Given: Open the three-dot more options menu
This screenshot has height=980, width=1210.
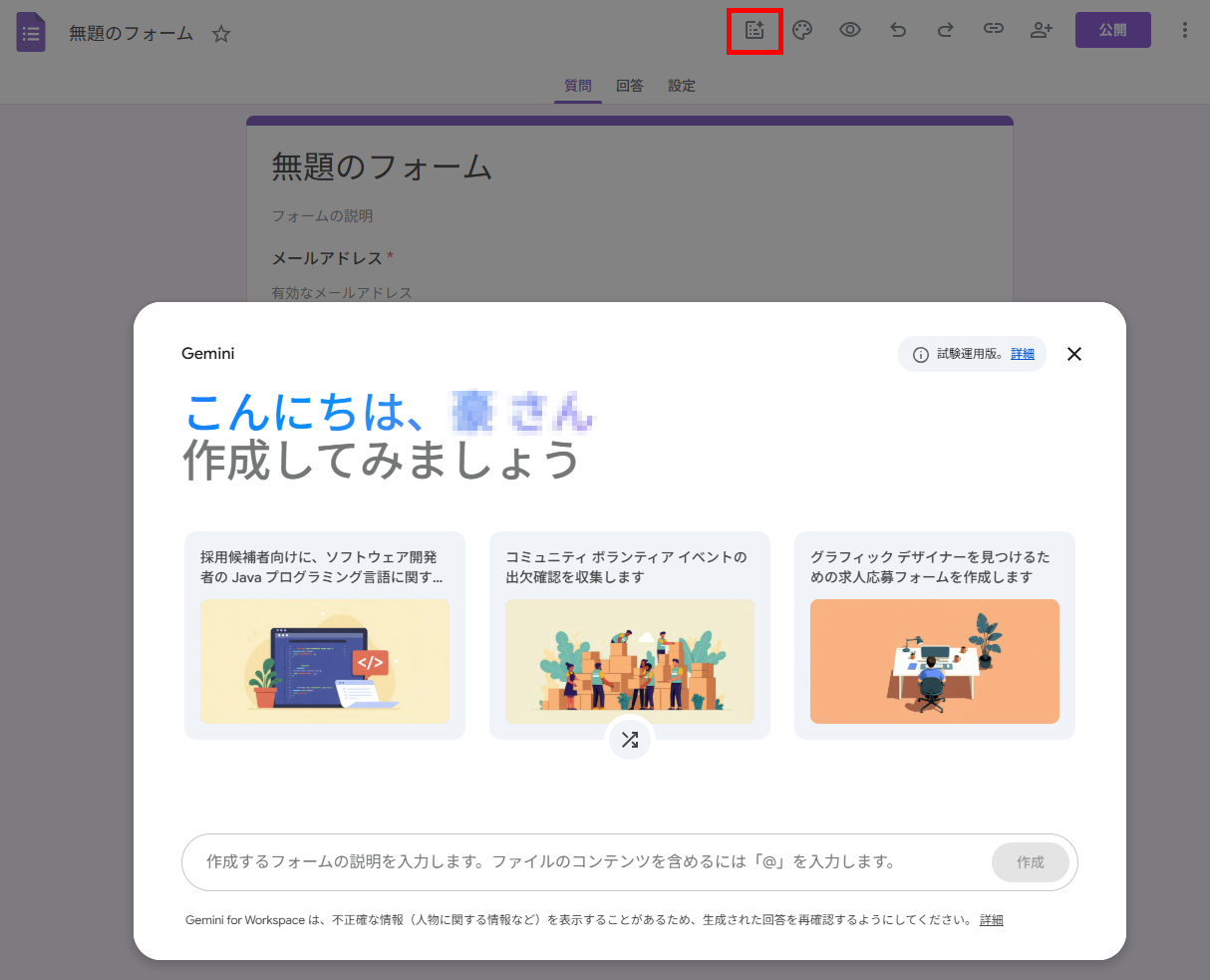Looking at the screenshot, I should pyautogui.click(x=1184, y=30).
